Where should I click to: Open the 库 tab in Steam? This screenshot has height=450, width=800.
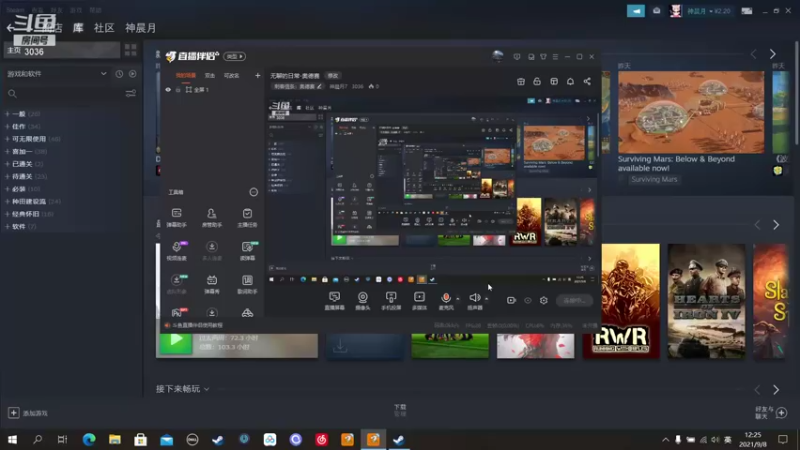click(78, 28)
